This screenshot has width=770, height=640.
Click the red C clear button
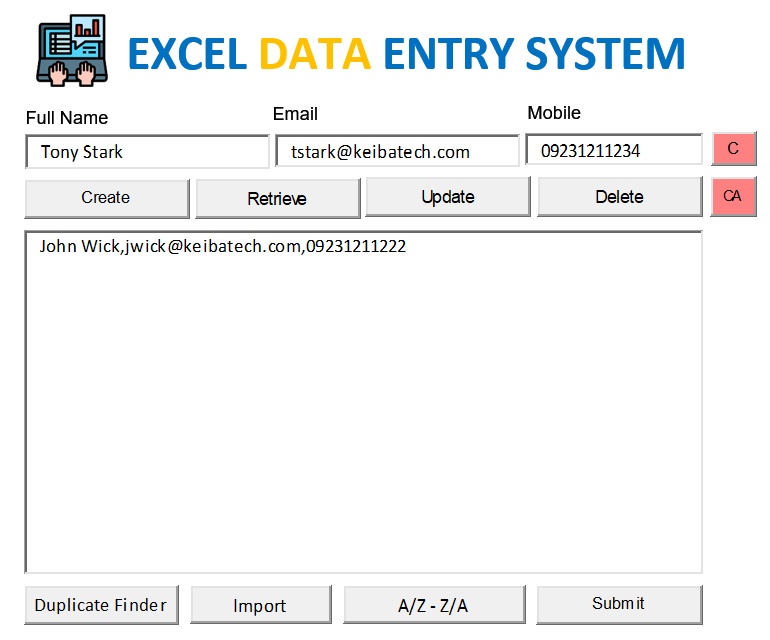pyautogui.click(x=734, y=148)
